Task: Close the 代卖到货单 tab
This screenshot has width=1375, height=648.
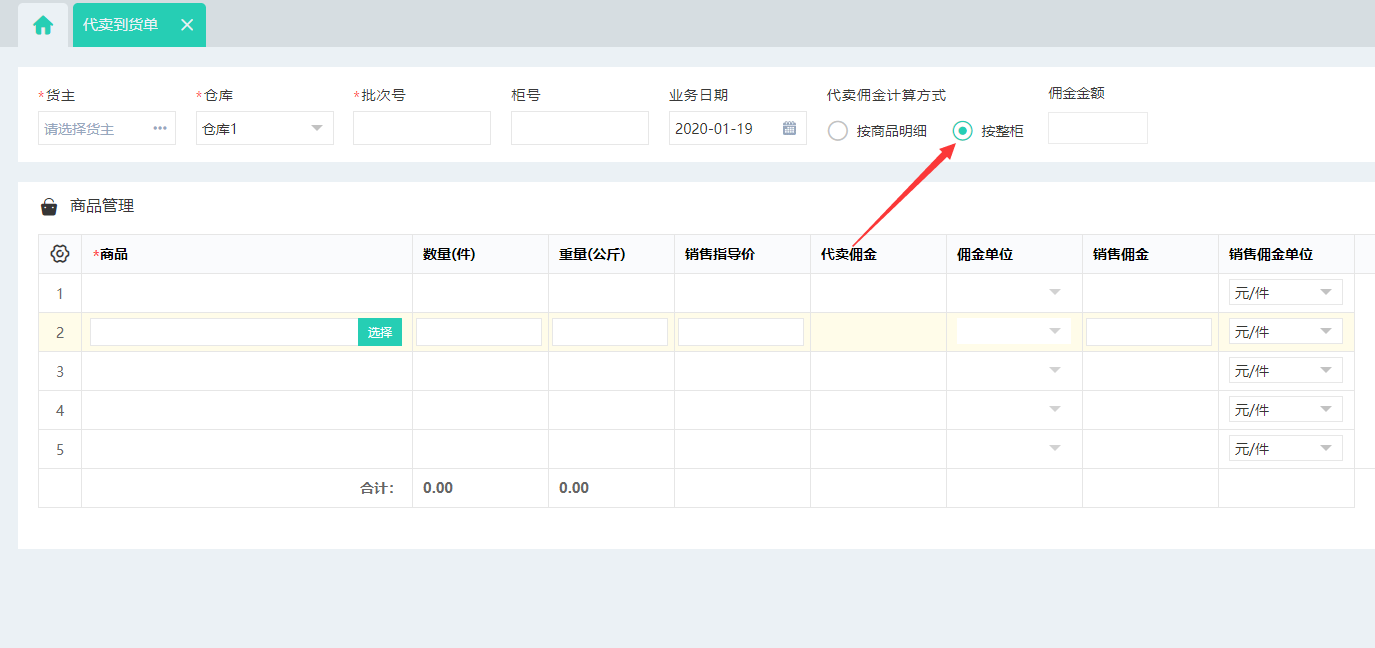Action: [x=187, y=25]
